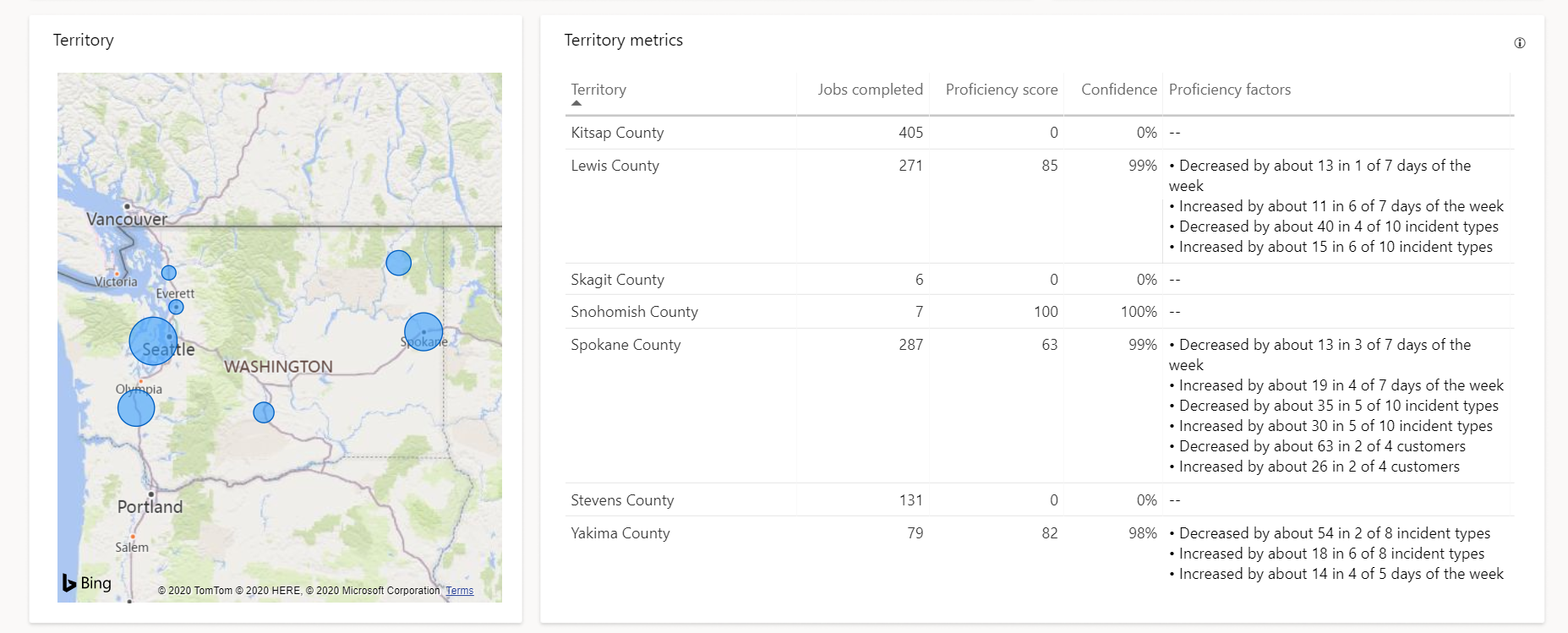Image resolution: width=1568 pixels, height=633 pixels.
Task: Click Spokane County proficiency score 63
Action: (x=1050, y=345)
